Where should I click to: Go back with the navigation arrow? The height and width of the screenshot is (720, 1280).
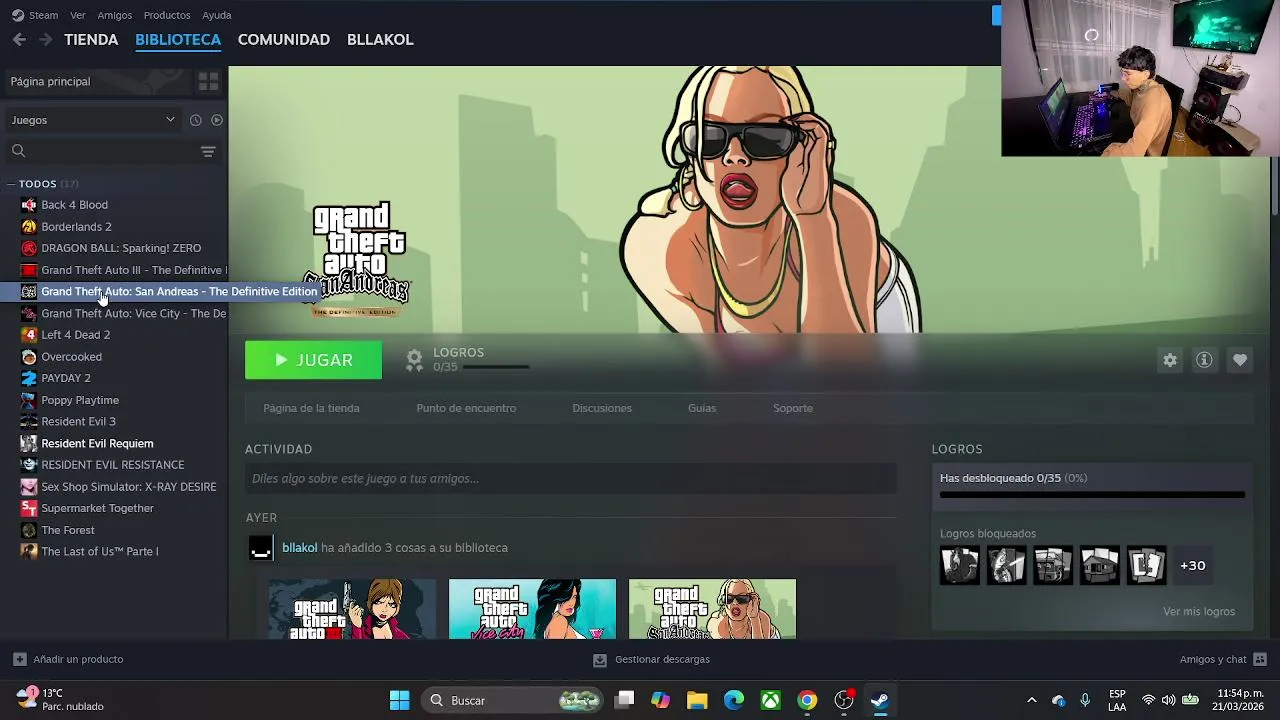point(19,39)
